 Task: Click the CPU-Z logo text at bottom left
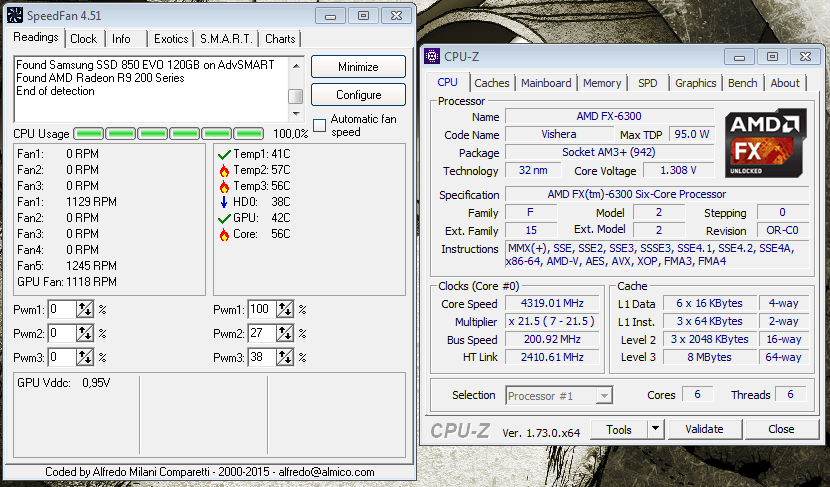click(x=459, y=430)
